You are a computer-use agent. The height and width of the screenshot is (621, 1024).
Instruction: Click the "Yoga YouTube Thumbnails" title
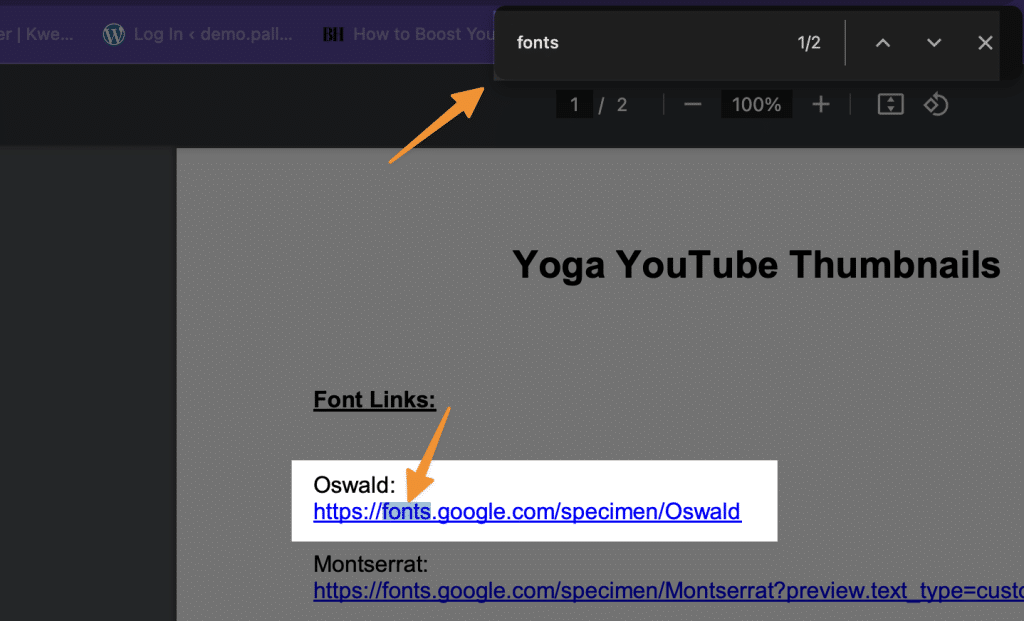[x=756, y=265]
